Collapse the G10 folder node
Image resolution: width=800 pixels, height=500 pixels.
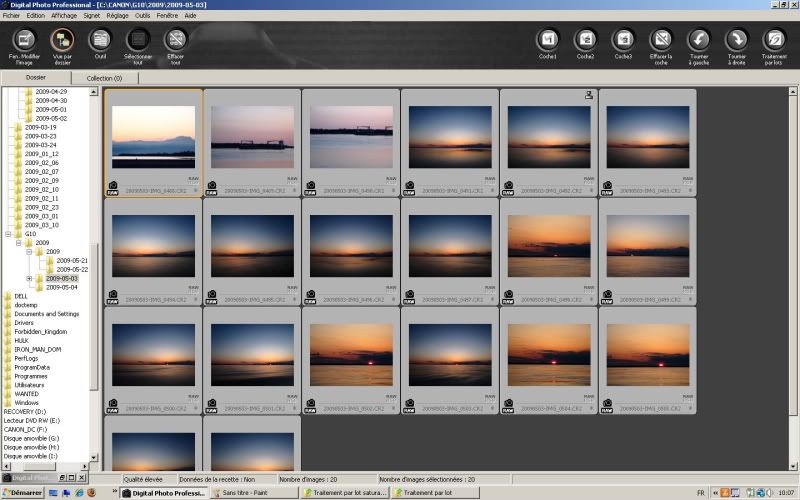tap(8, 234)
